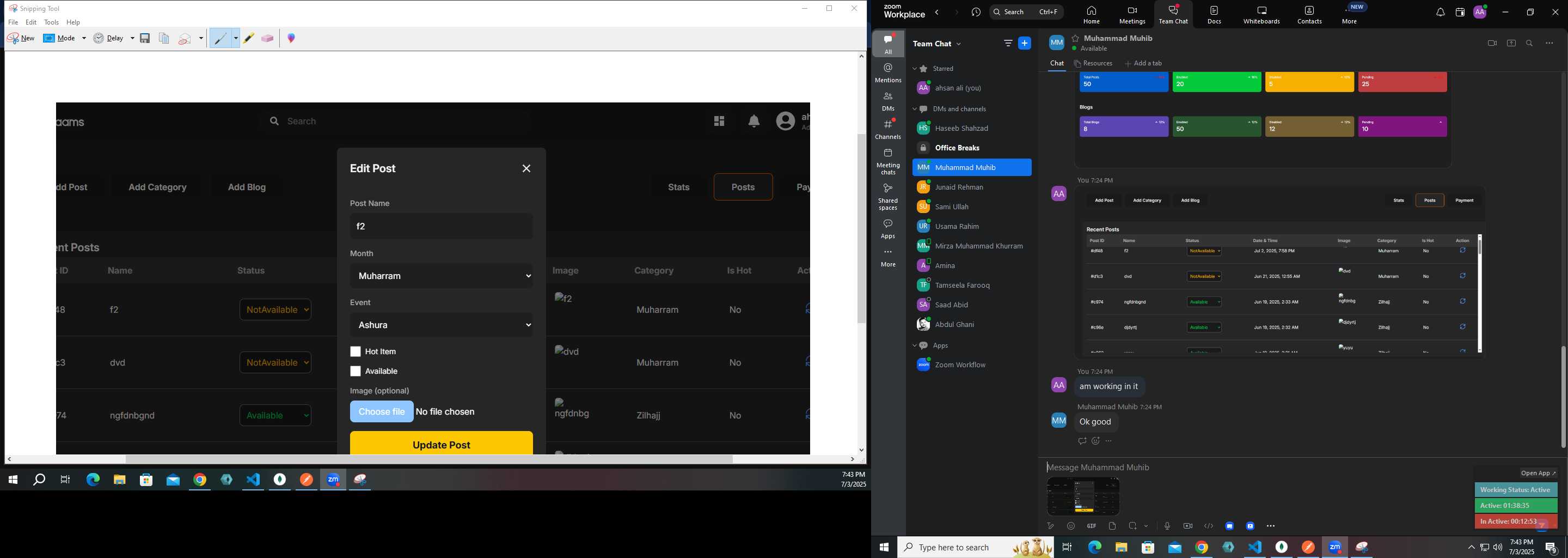
Task: Open Apps in Zoom sidebar rail
Action: [x=888, y=229]
